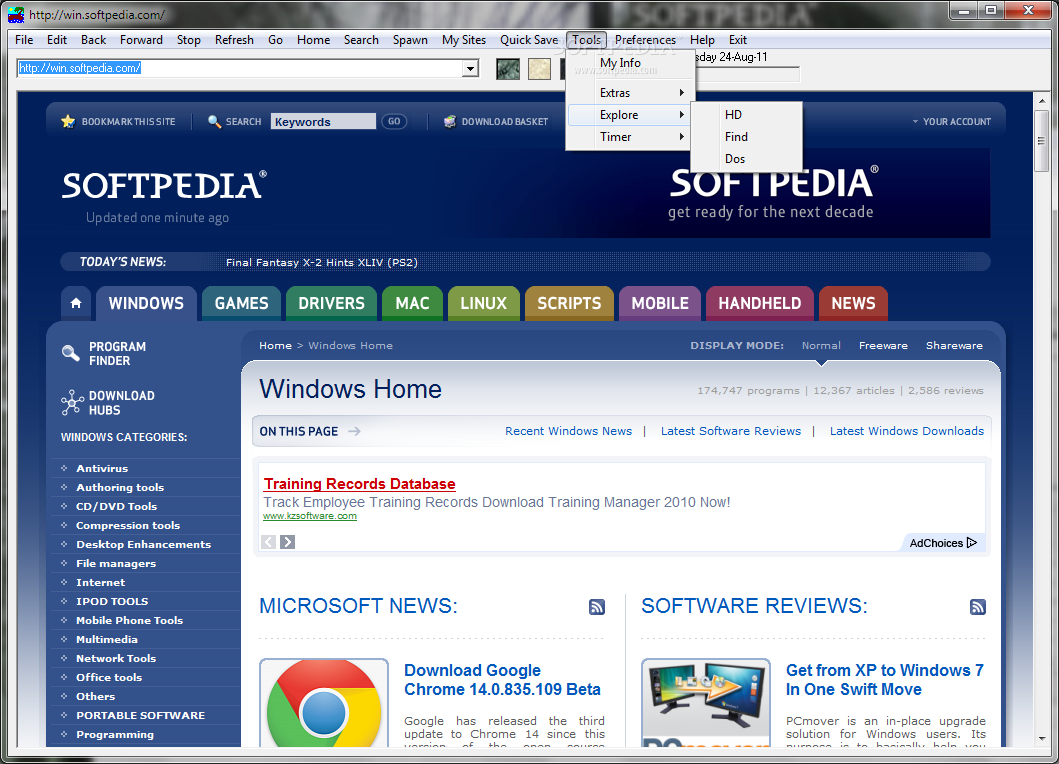Screen dimensions: 1059x764
Task: Click the Microsoft News RSS icon
Action: tap(596, 607)
